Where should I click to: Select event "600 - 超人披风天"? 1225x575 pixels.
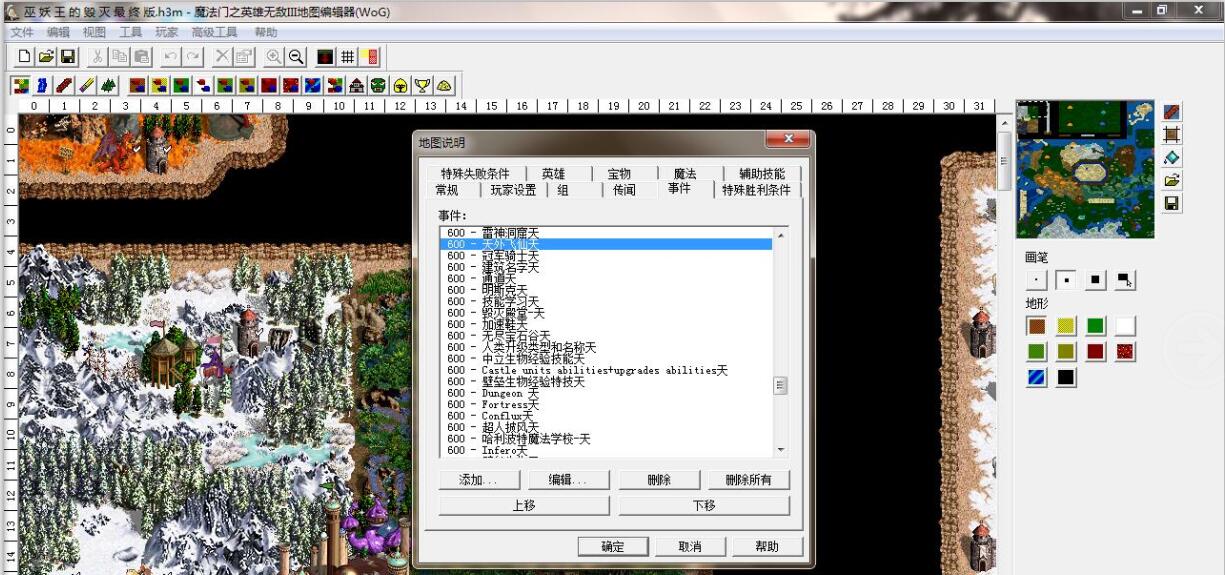click(x=607, y=428)
